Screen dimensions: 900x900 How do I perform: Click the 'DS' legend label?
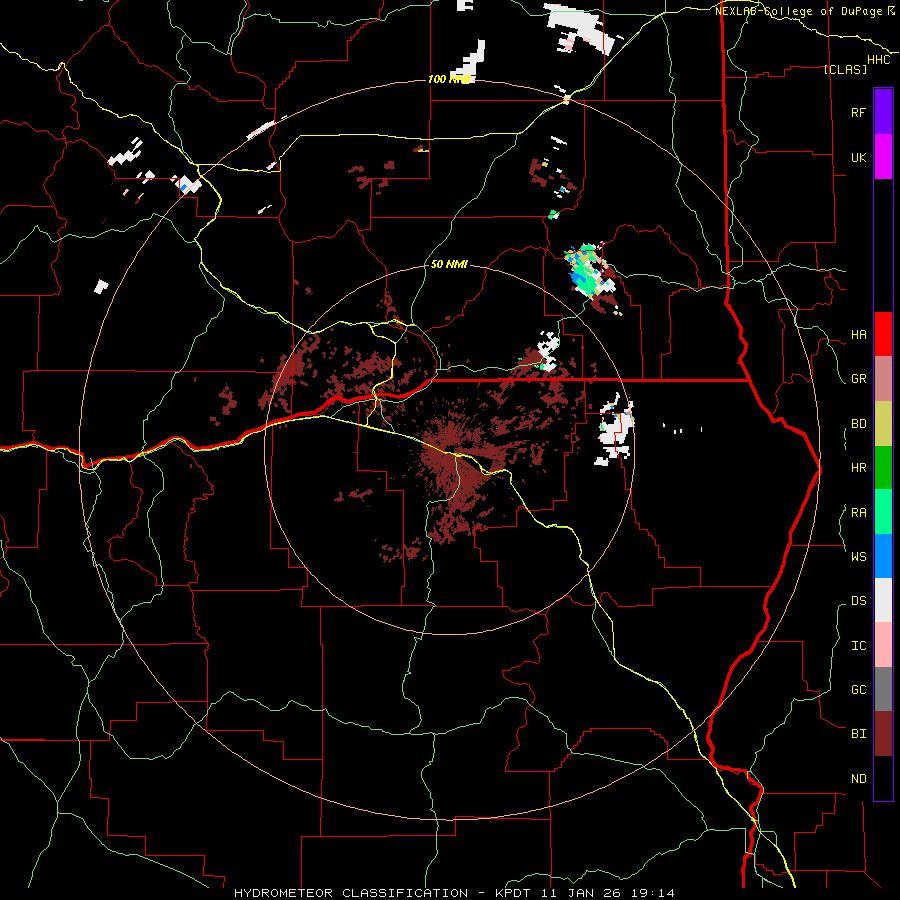858,601
